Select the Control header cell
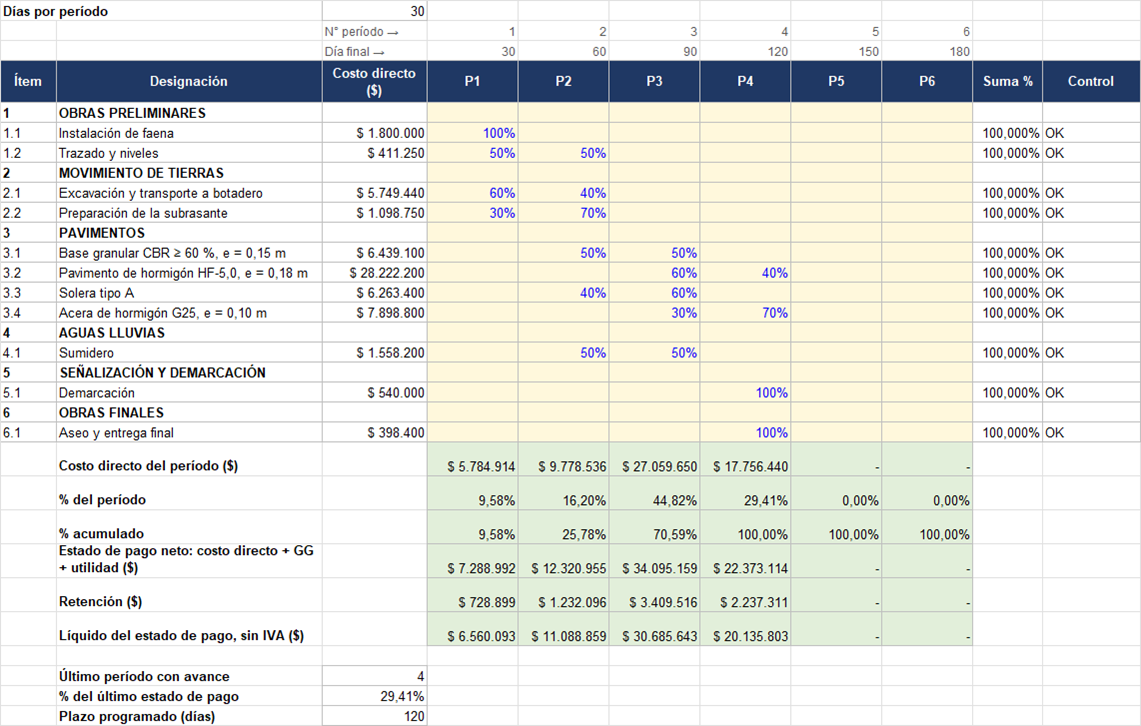 1091,81
